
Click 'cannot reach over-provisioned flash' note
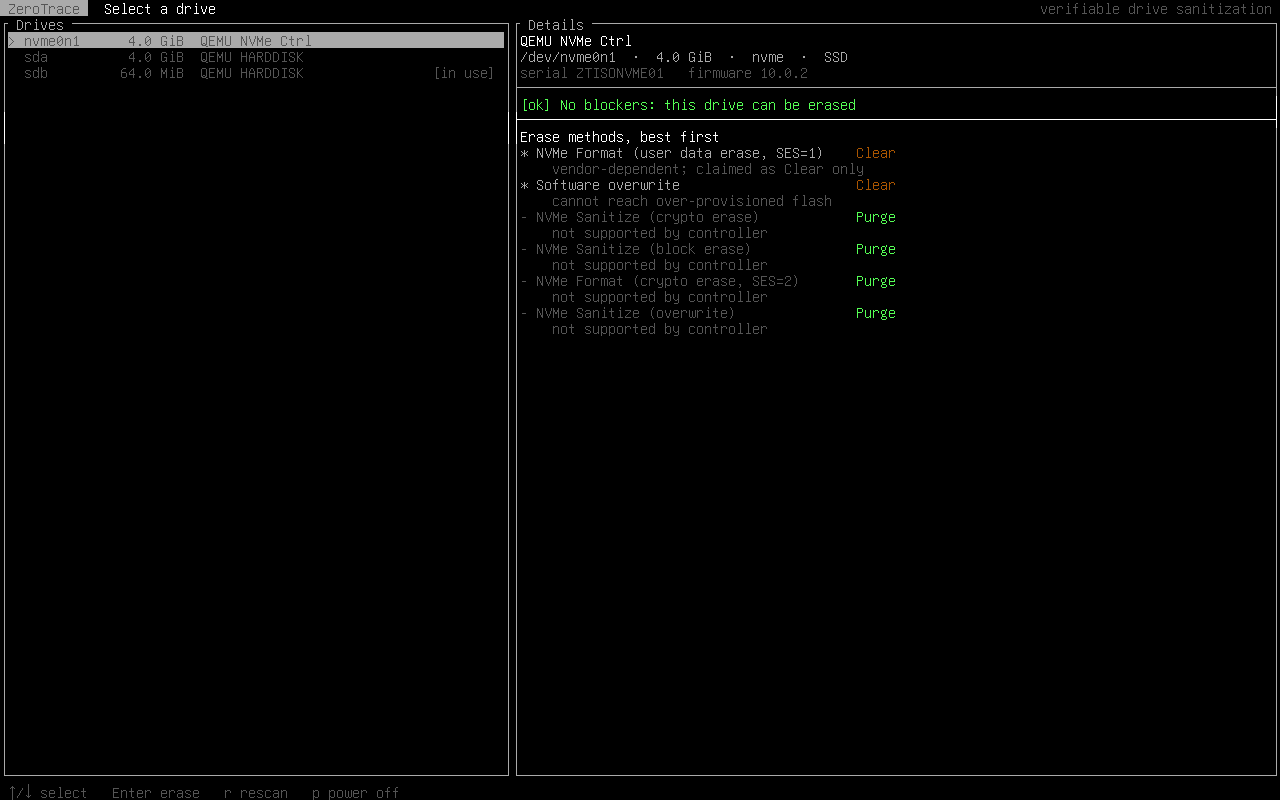pyautogui.click(x=692, y=201)
